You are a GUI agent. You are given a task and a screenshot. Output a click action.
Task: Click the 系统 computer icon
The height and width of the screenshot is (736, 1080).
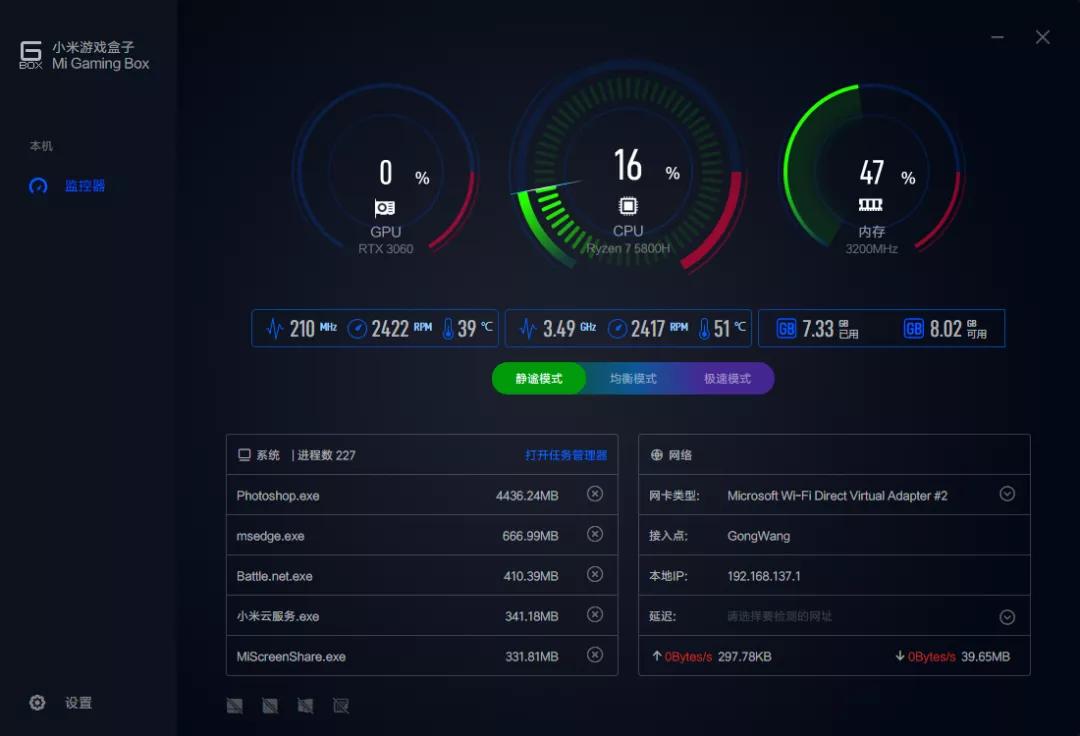pyautogui.click(x=244, y=455)
